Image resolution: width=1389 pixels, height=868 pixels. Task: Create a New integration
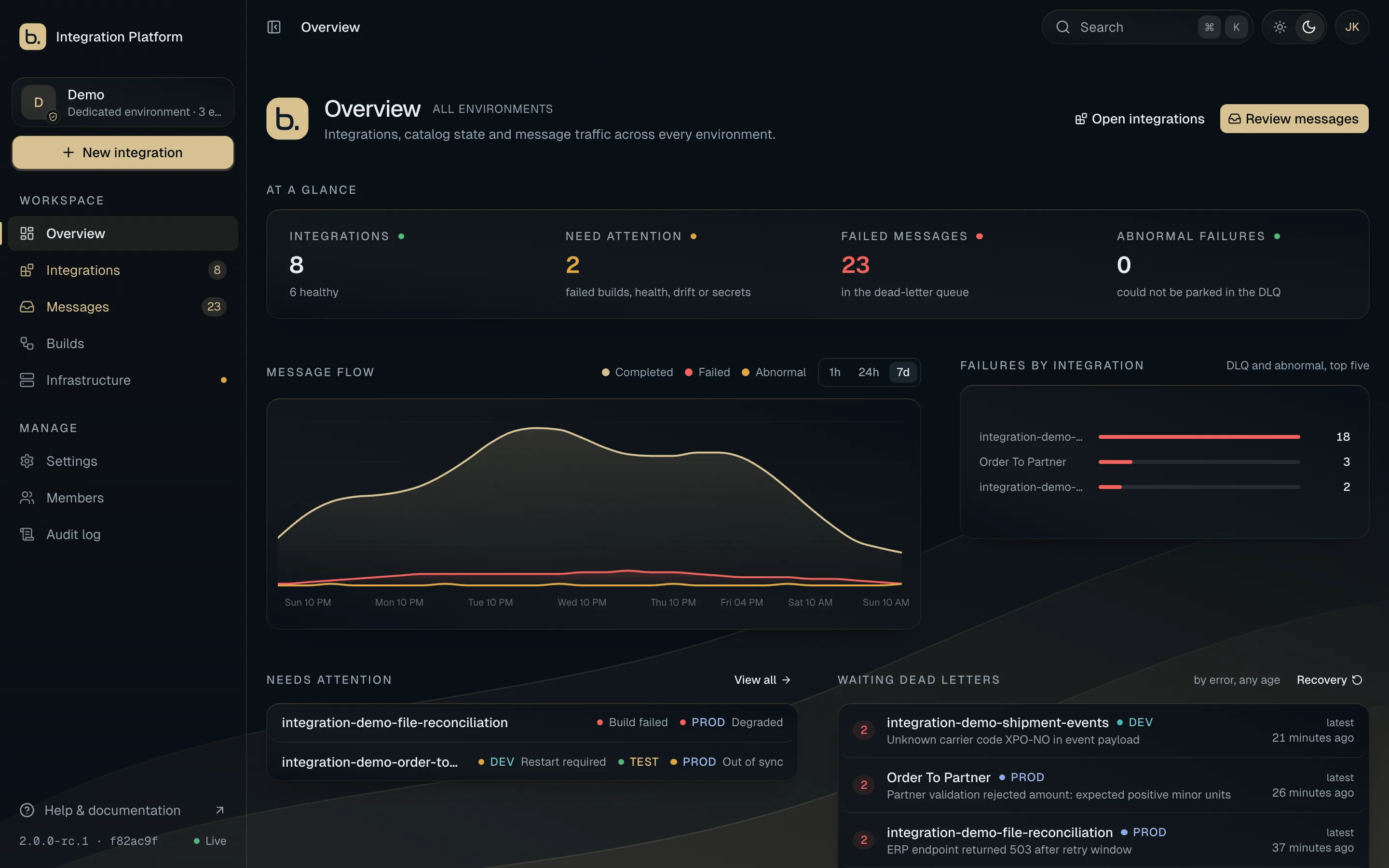(123, 153)
